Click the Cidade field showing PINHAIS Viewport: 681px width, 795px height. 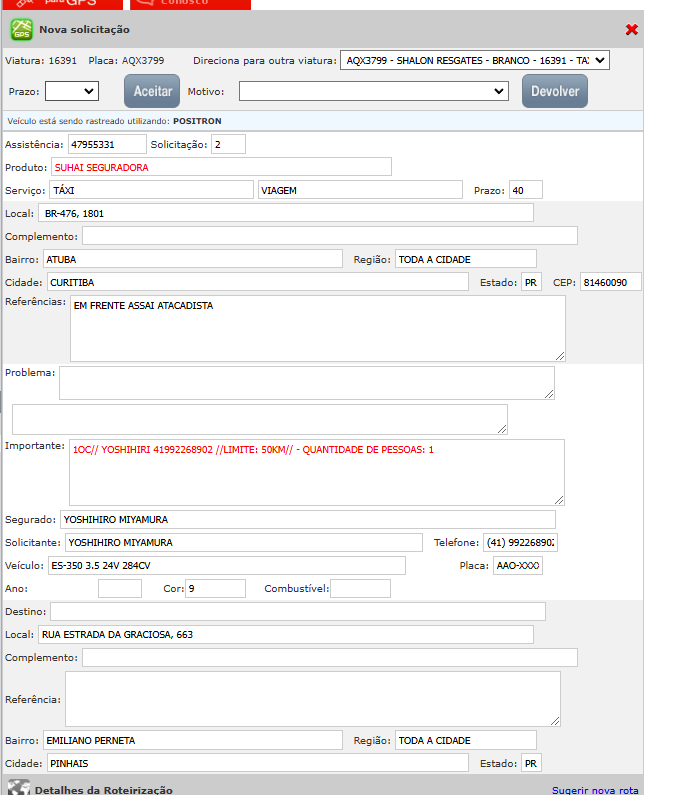pos(257,763)
